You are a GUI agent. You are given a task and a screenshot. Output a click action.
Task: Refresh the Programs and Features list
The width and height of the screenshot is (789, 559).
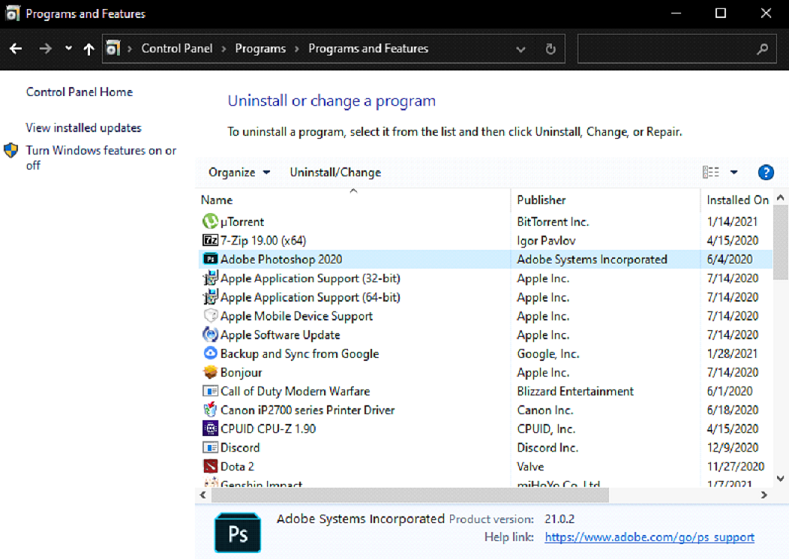pyautogui.click(x=550, y=49)
